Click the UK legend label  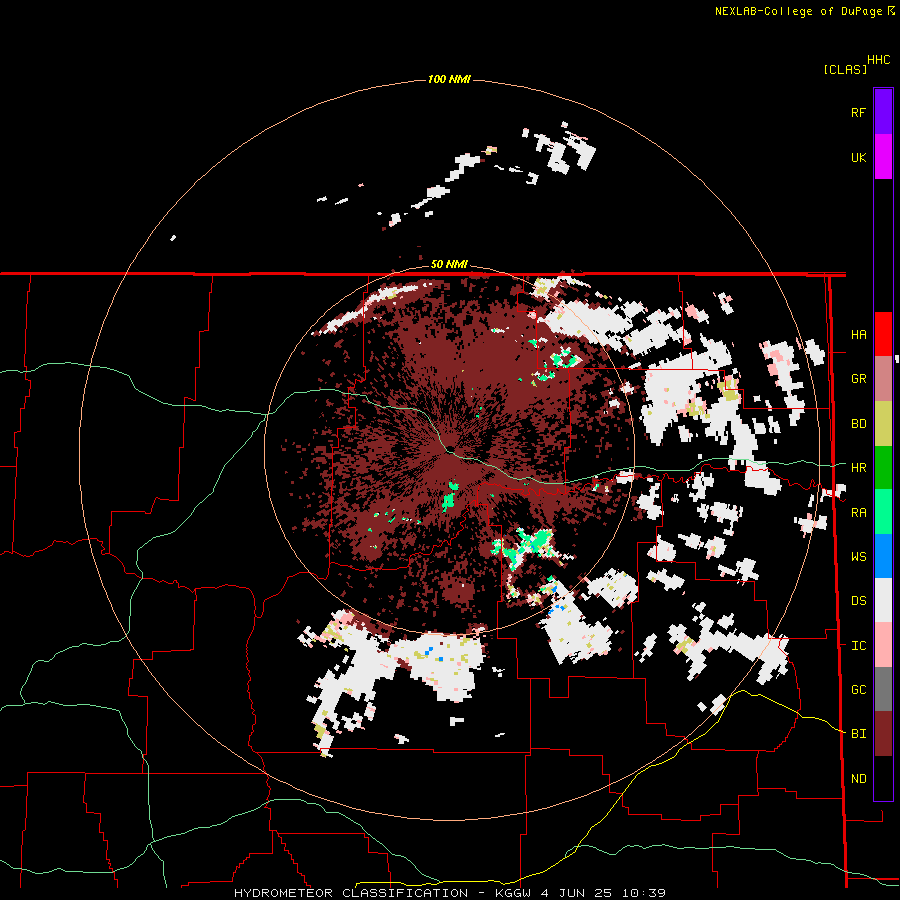pyautogui.click(x=858, y=158)
